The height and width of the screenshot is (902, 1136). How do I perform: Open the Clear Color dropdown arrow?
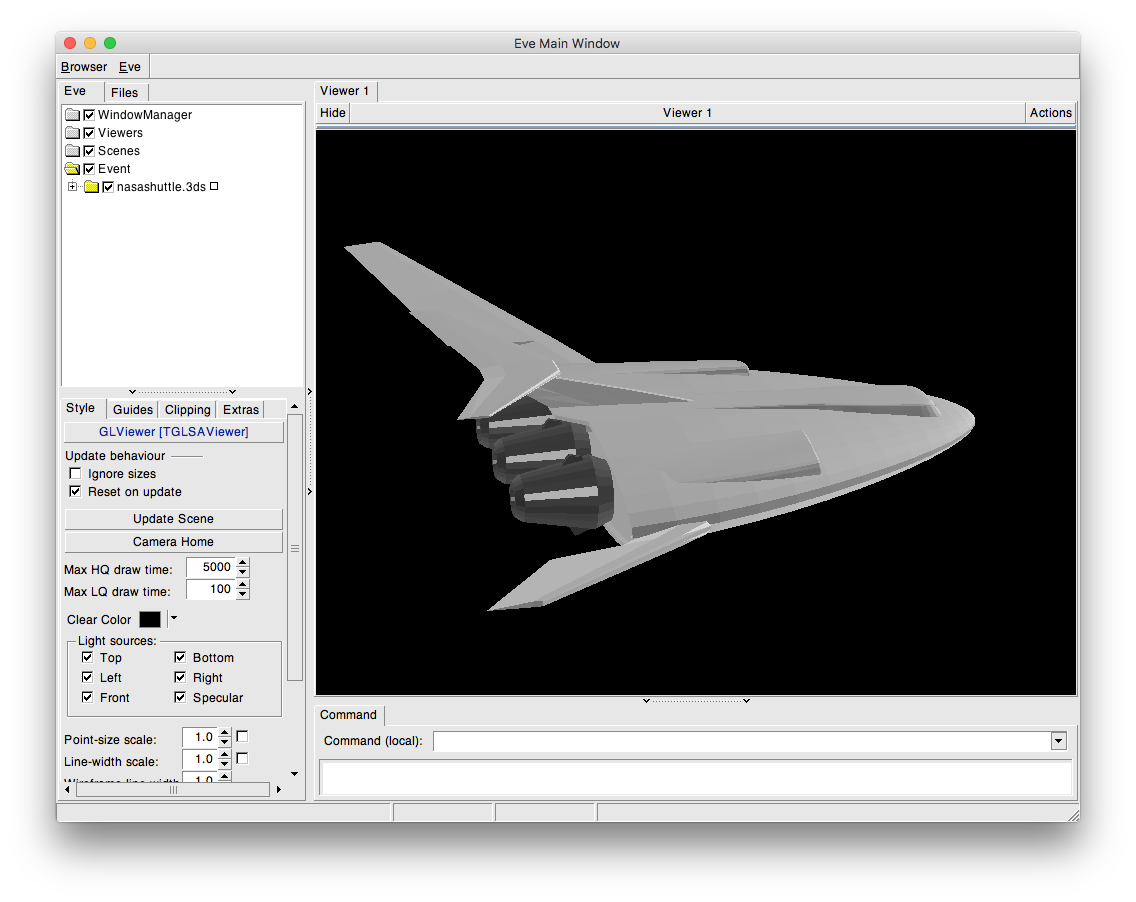click(173, 619)
